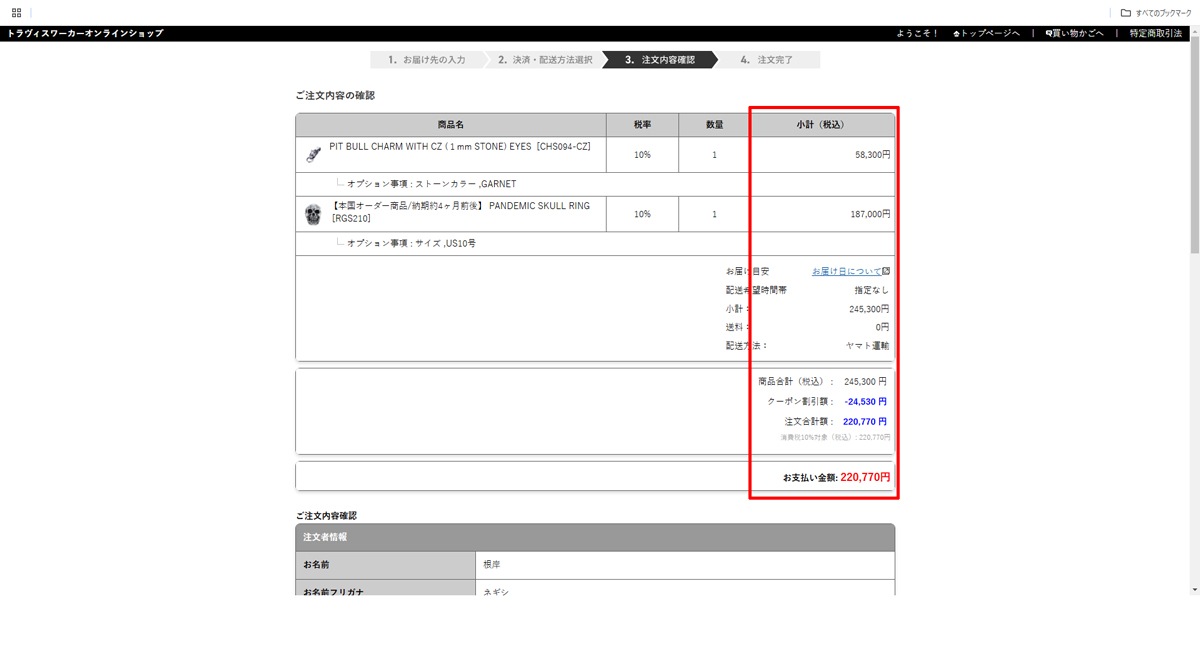Click the house icon beside トップページへ

tap(957, 34)
